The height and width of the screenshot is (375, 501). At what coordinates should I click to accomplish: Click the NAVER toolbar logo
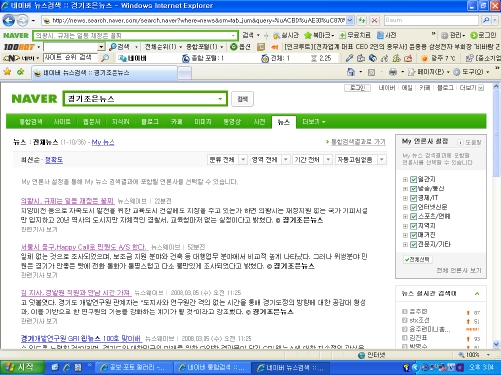click(x=16, y=35)
